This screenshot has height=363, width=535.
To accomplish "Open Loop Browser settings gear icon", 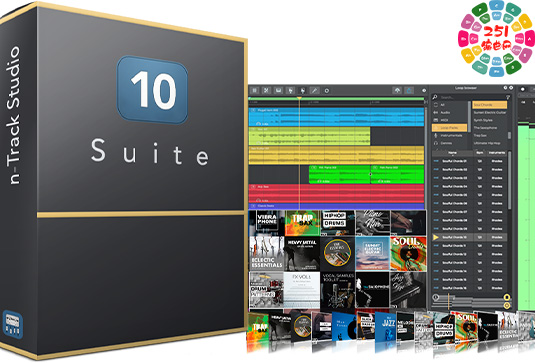I will click(x=506, y=88).
